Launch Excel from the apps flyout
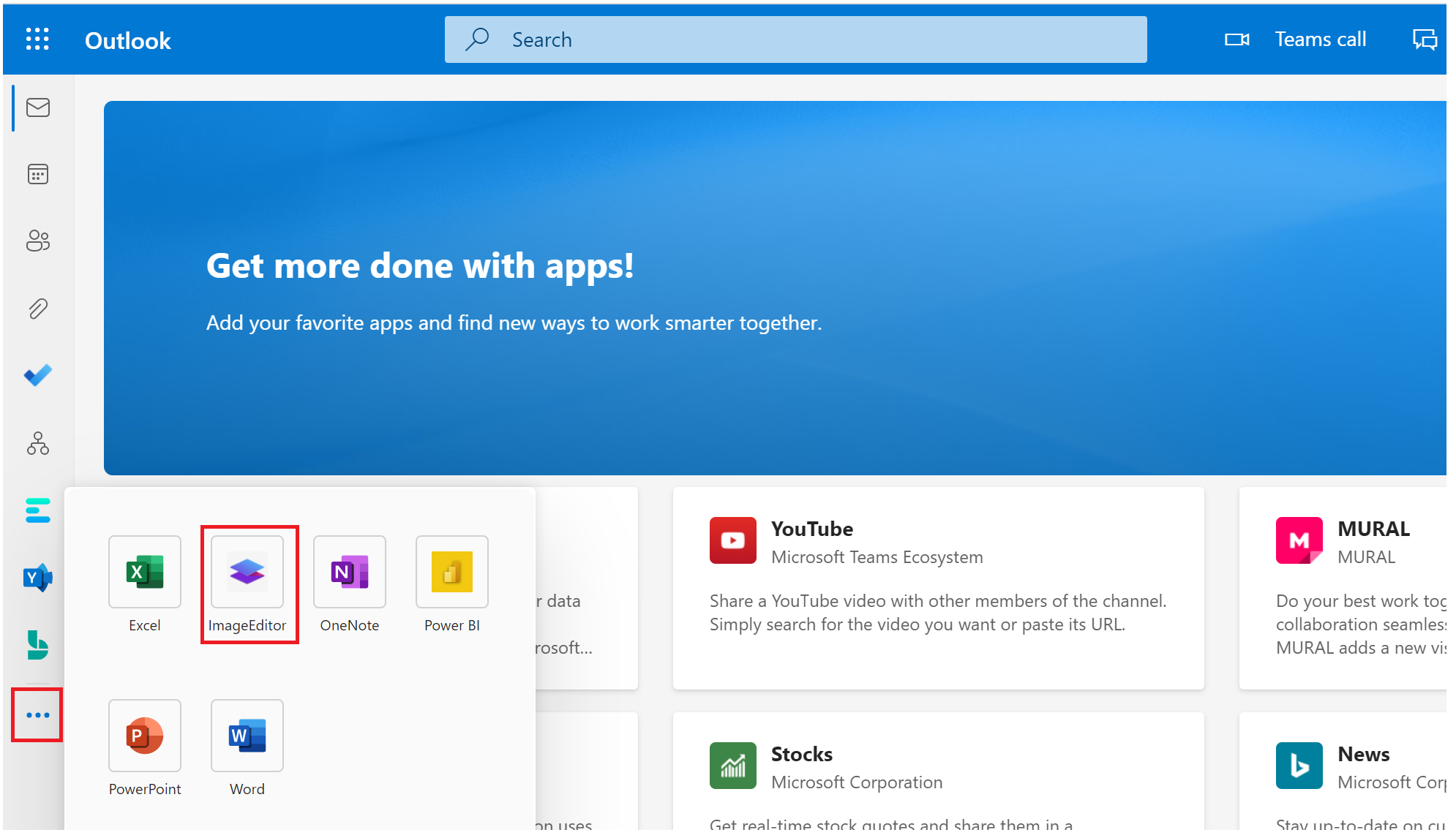1456x838 pixels. coord(145,572)
